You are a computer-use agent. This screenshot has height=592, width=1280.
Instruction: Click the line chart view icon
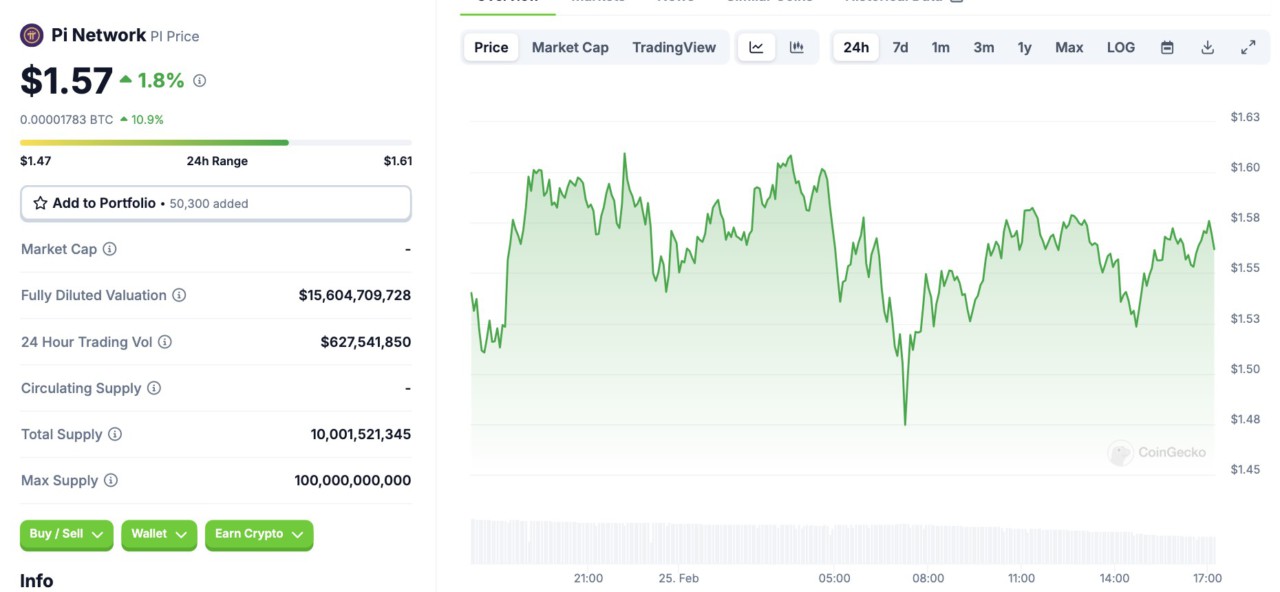coord(756,47)
